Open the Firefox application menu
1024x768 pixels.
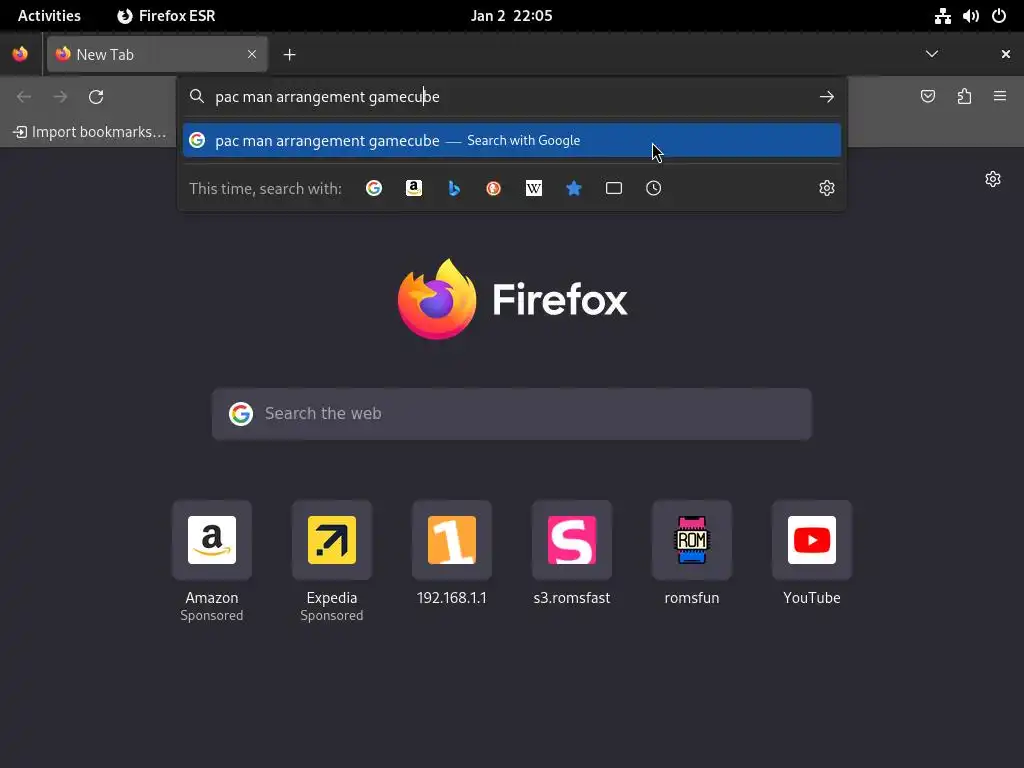click(x=1000, y=96)
